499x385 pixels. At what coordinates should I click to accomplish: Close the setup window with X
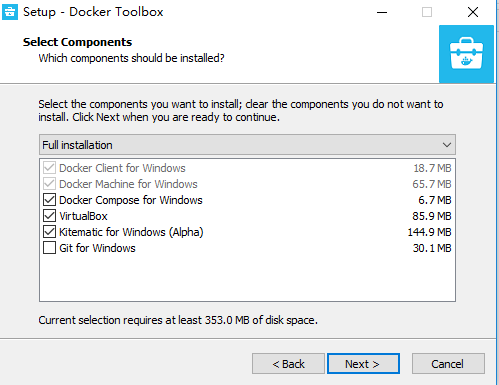[473, 12]
